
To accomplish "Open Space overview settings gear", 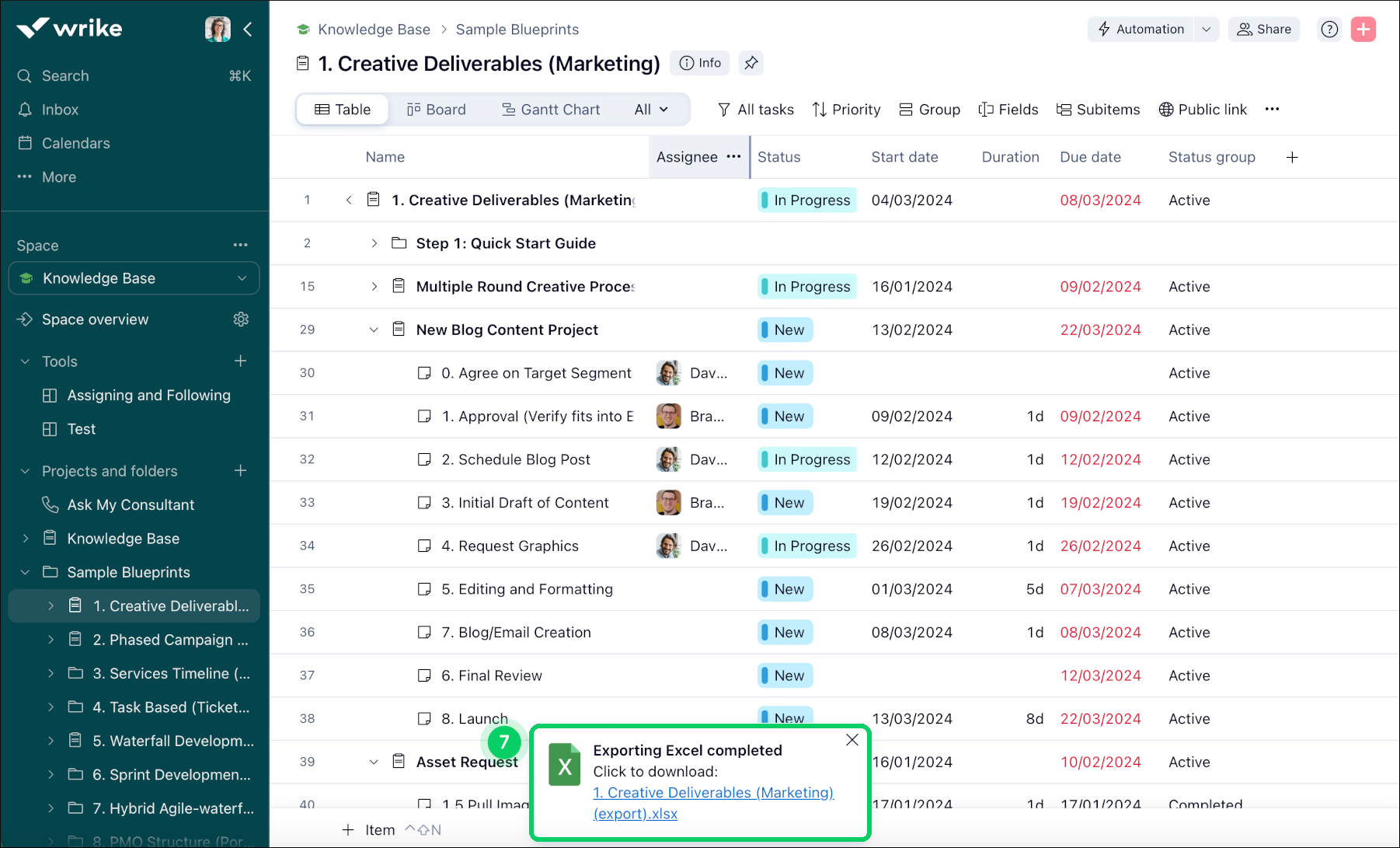I will click(241, 319).
